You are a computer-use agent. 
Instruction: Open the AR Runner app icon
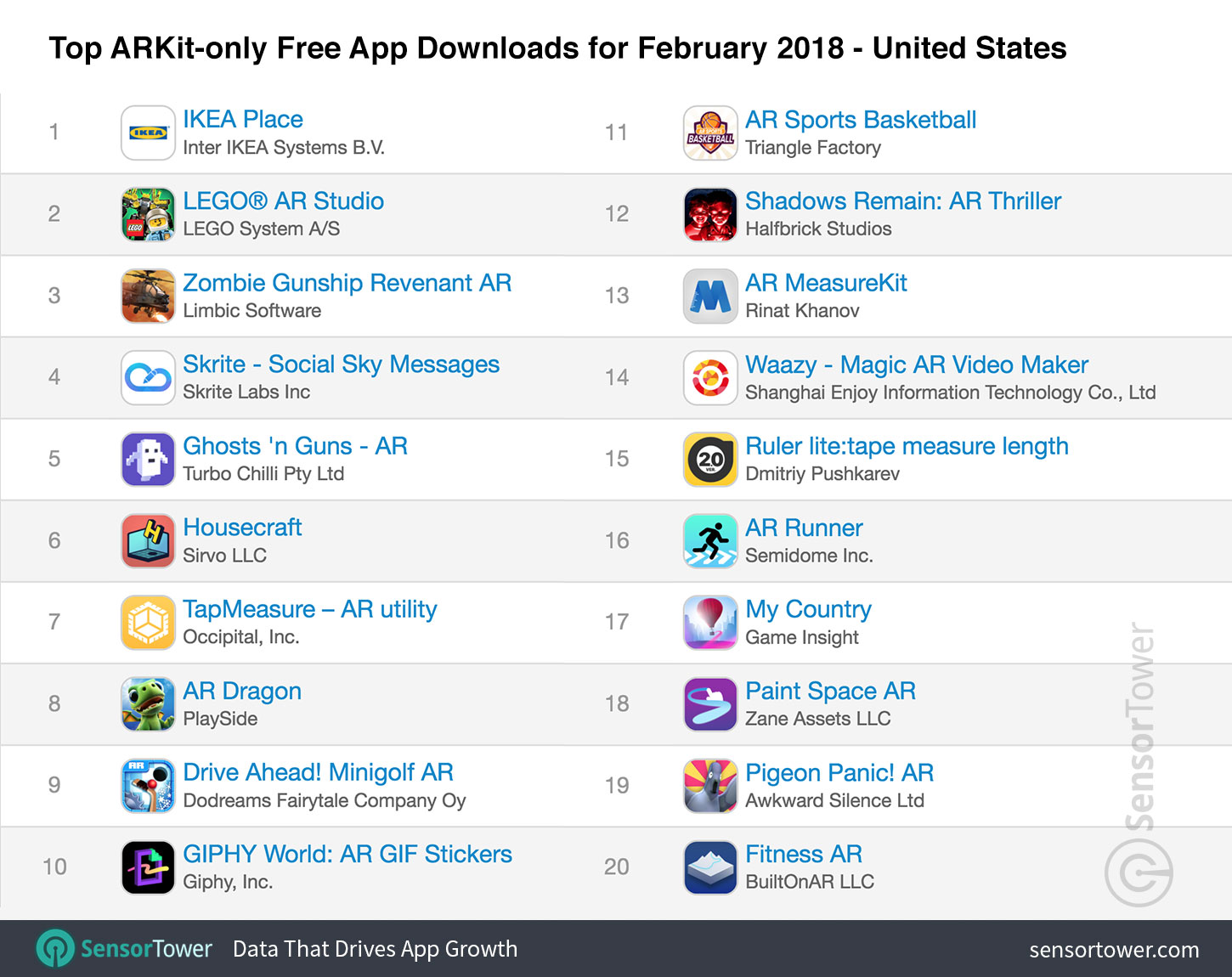click(710, 540)
